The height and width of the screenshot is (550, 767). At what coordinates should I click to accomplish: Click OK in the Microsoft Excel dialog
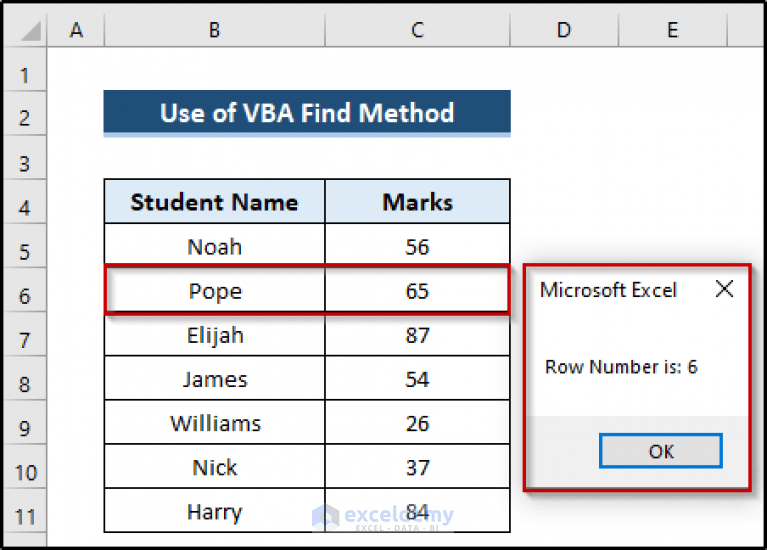click(660, 451)
